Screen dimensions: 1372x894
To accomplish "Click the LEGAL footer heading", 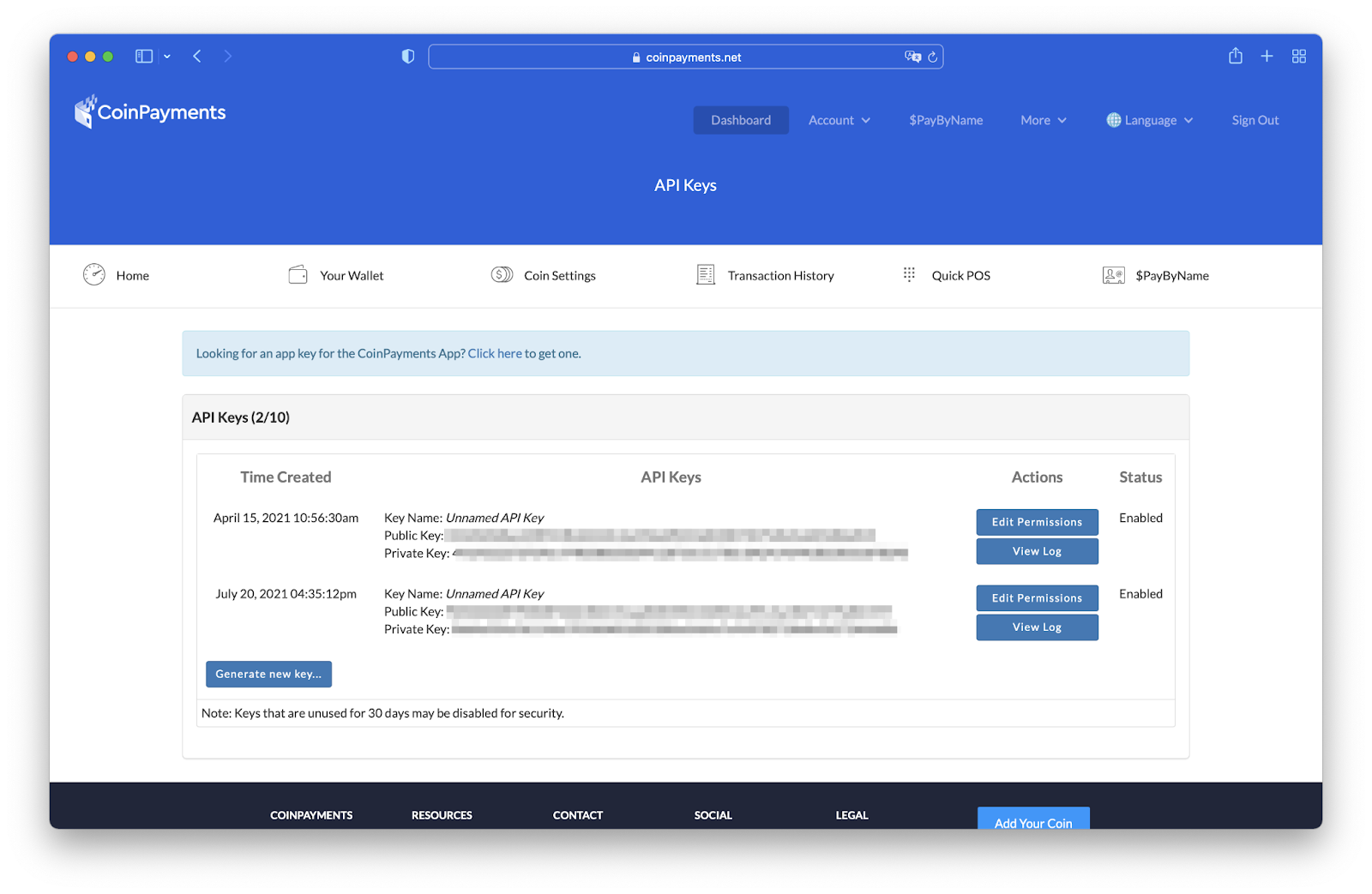I will [x=852, y=815].
